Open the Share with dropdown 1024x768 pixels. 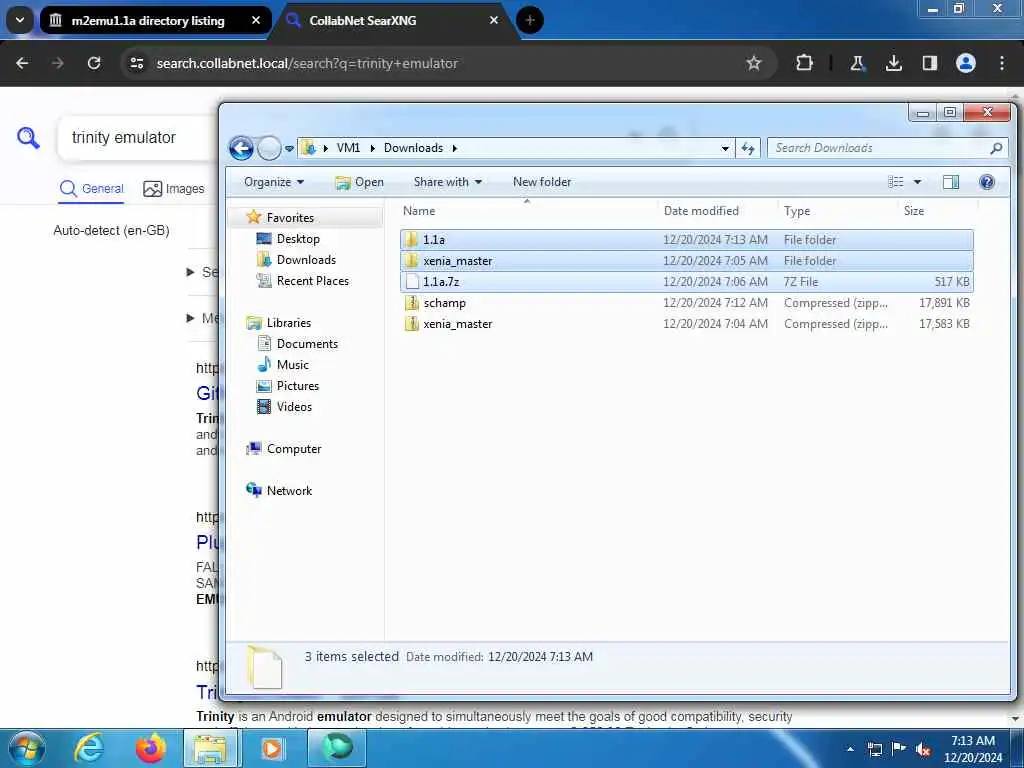(447, 182)
